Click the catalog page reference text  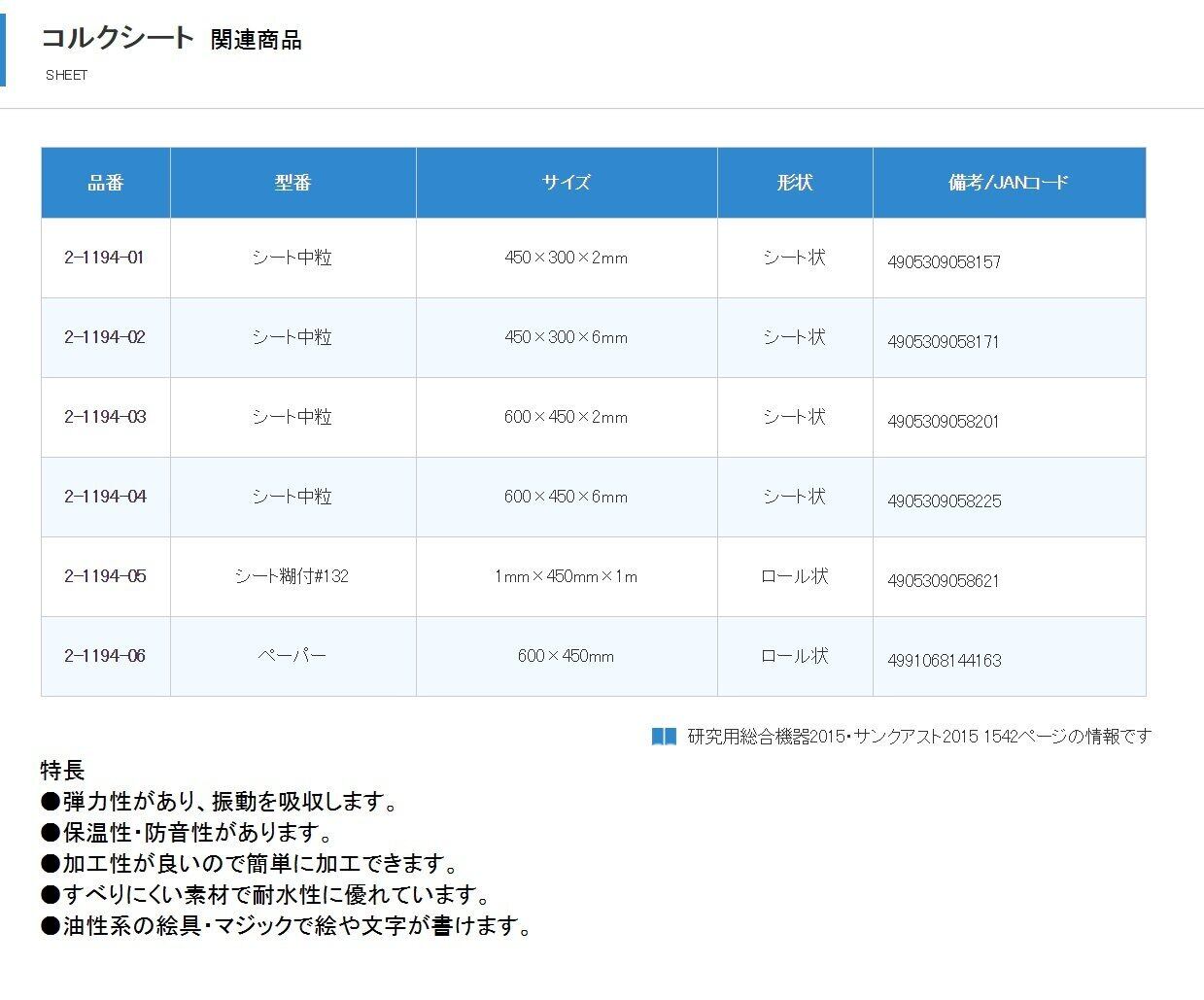pyautogui.click(x=918, y=737)
